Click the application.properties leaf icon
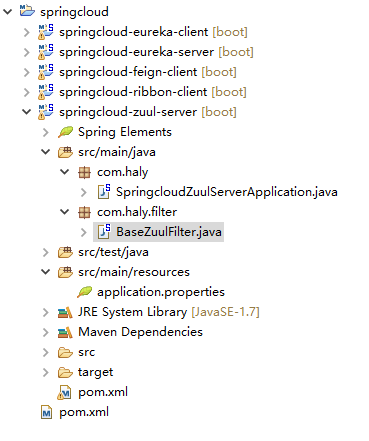 pos(84,292)
